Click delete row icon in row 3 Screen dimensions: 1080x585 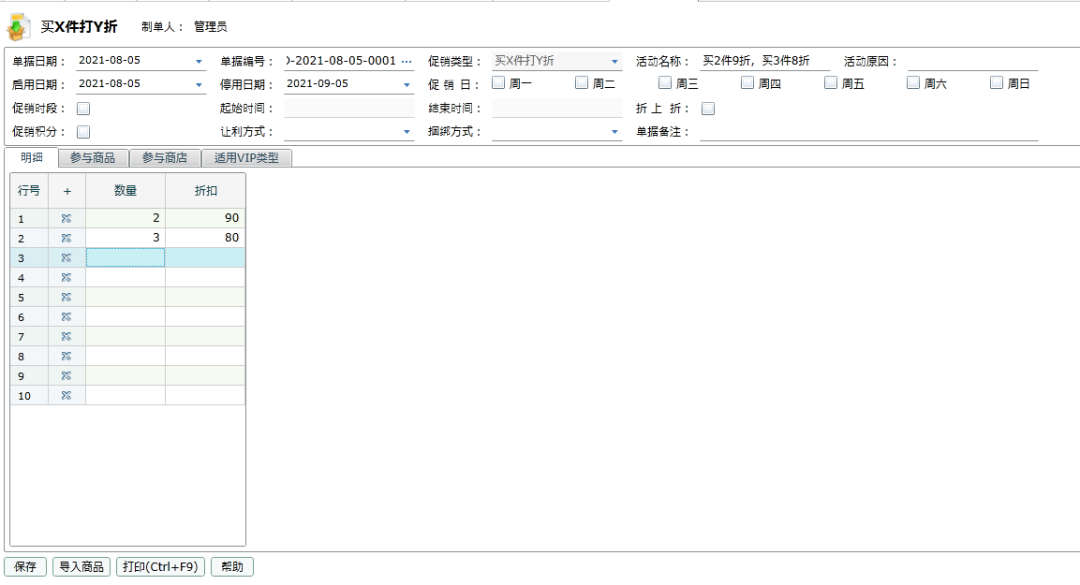point(66,258)
